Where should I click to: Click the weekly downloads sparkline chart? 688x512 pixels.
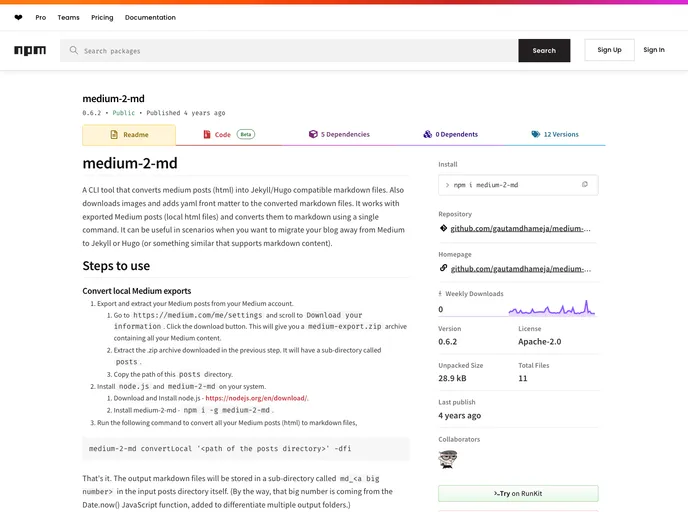click(552, 308)
